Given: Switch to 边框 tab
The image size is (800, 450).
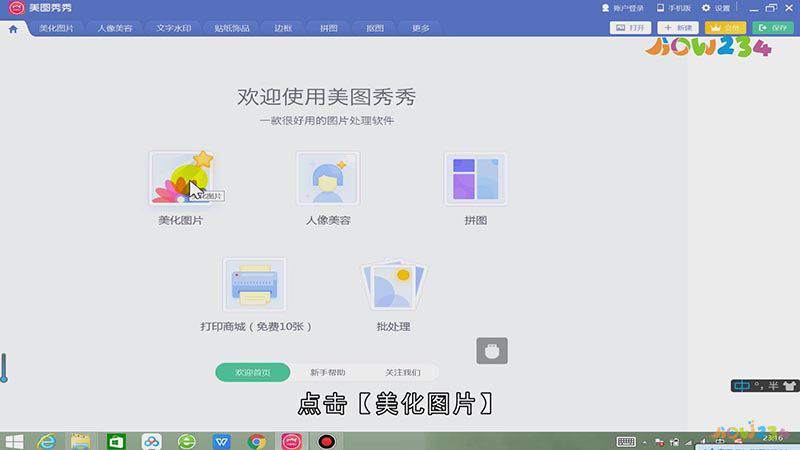Looking at the screenshot, I should 283,28.
